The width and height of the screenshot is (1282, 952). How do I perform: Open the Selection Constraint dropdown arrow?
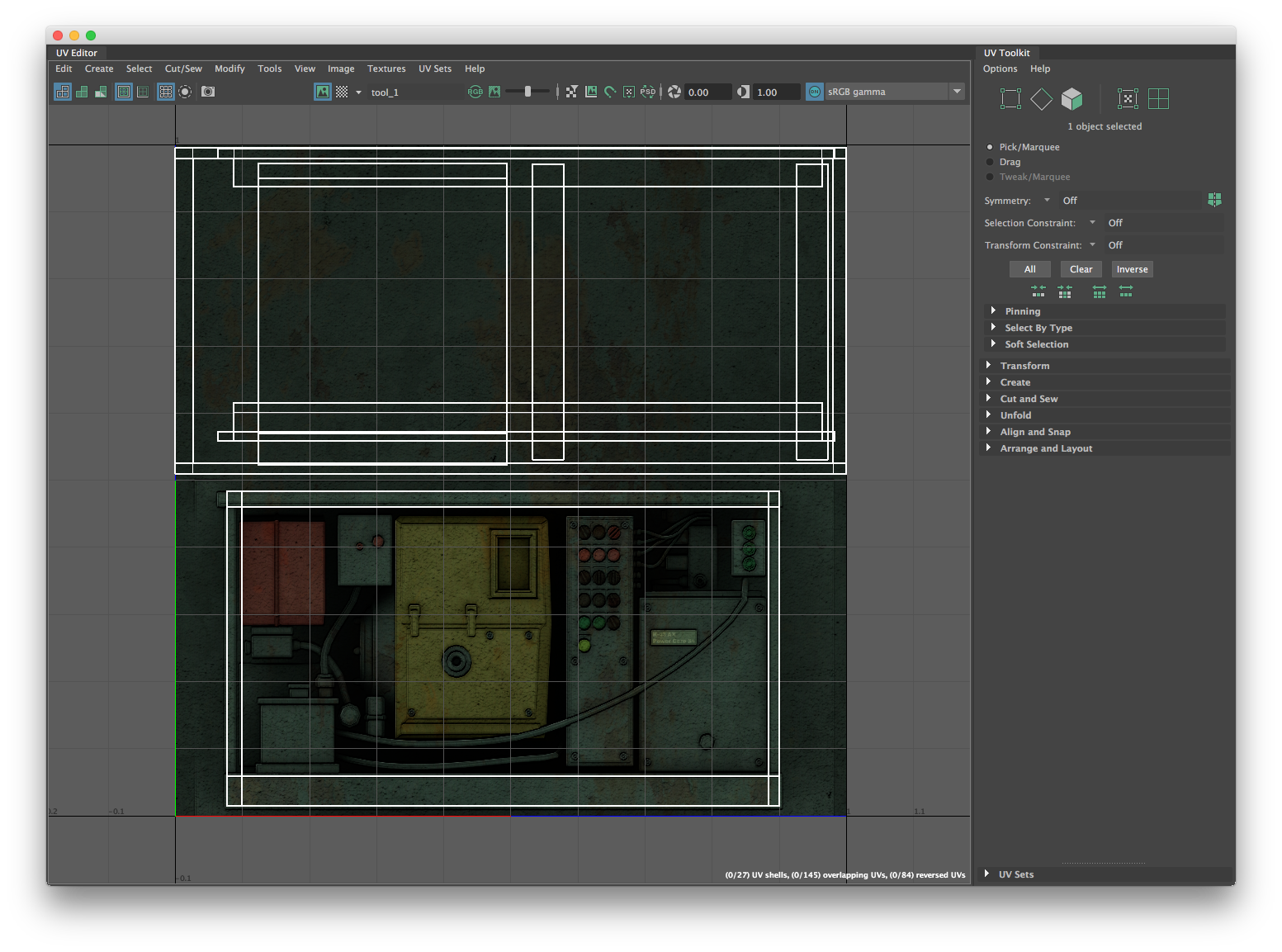coord(1092,222)
